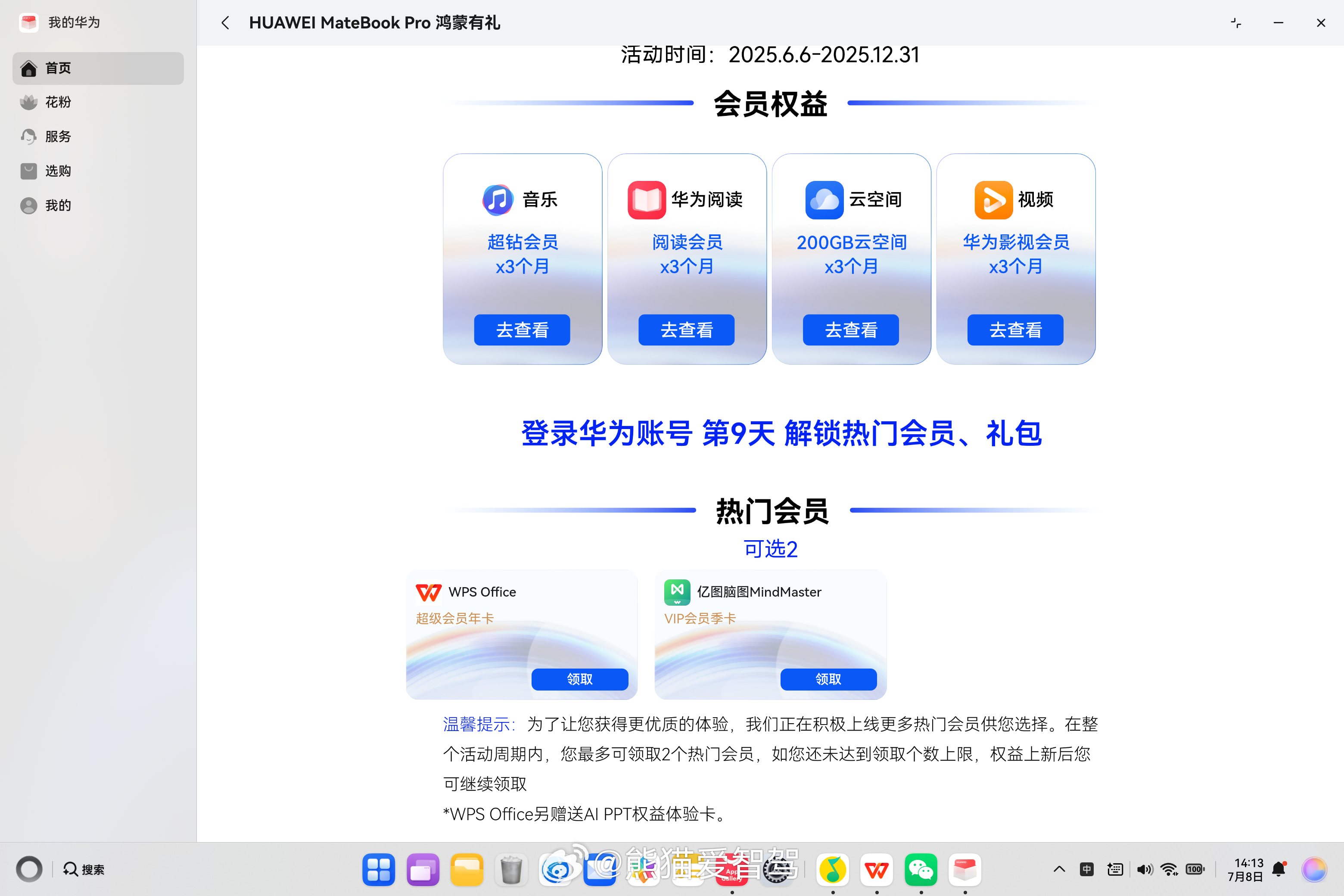The height and width of the screenshot is (896, 1344).
Task: View the 华为阅读 benefit via 去查看
Action: click(x=686, y=330)
